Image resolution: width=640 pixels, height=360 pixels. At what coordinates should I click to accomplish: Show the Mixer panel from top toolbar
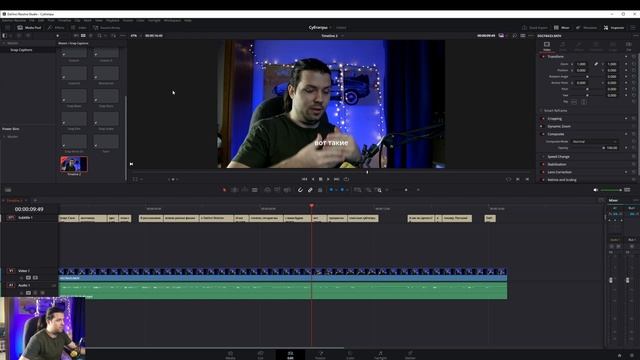pyautogui.click(x=562, y=28)
